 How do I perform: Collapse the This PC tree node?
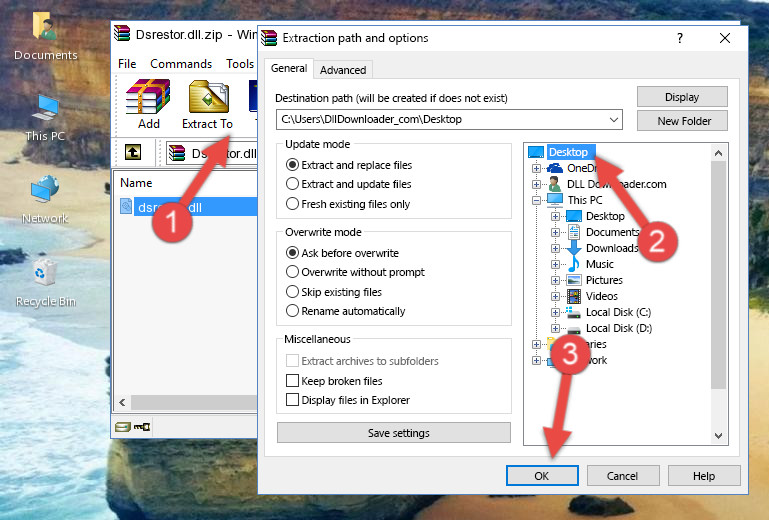(536, 200)
